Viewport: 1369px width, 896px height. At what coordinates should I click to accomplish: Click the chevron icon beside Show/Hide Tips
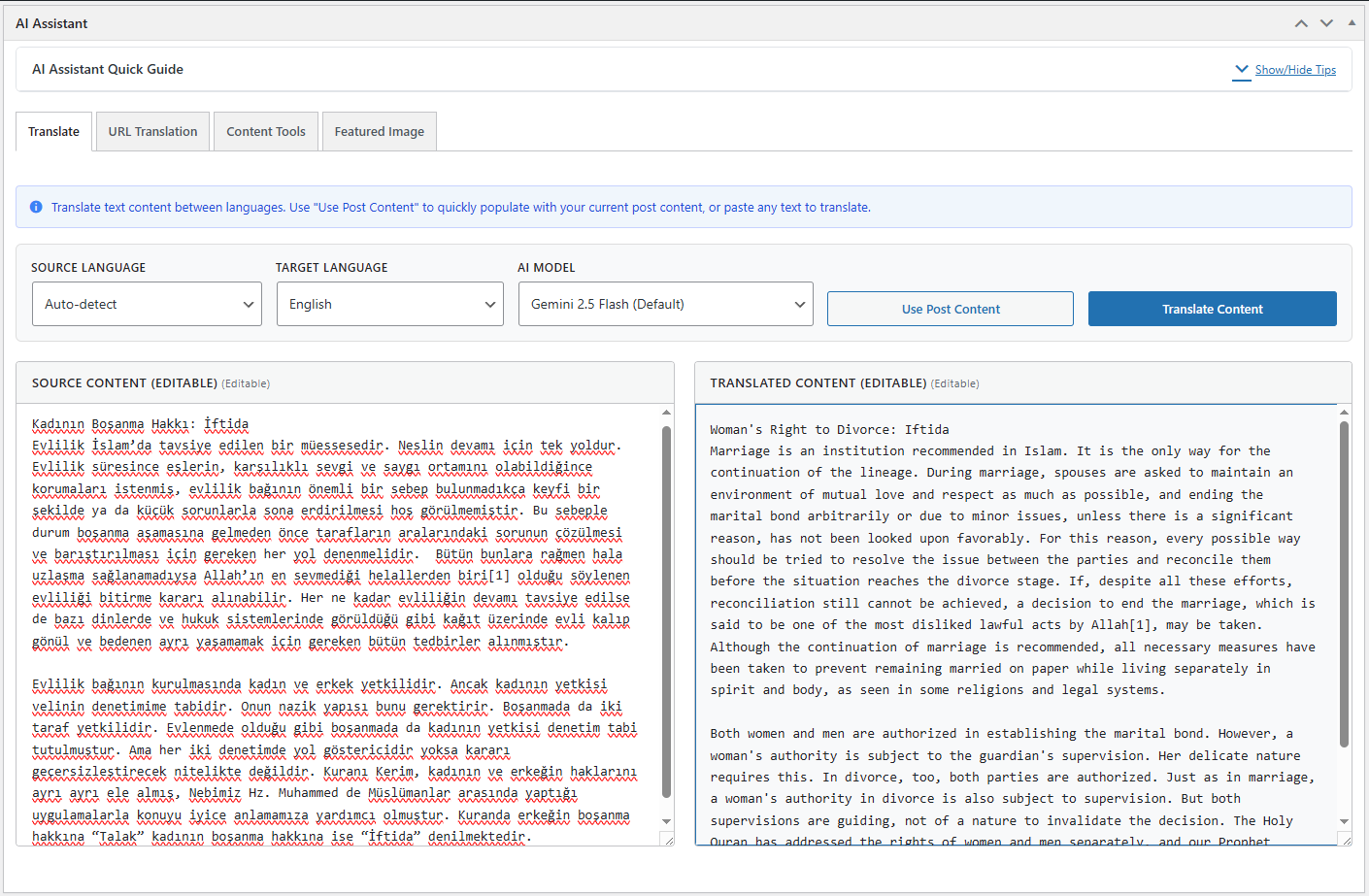tap(1242, 70)
